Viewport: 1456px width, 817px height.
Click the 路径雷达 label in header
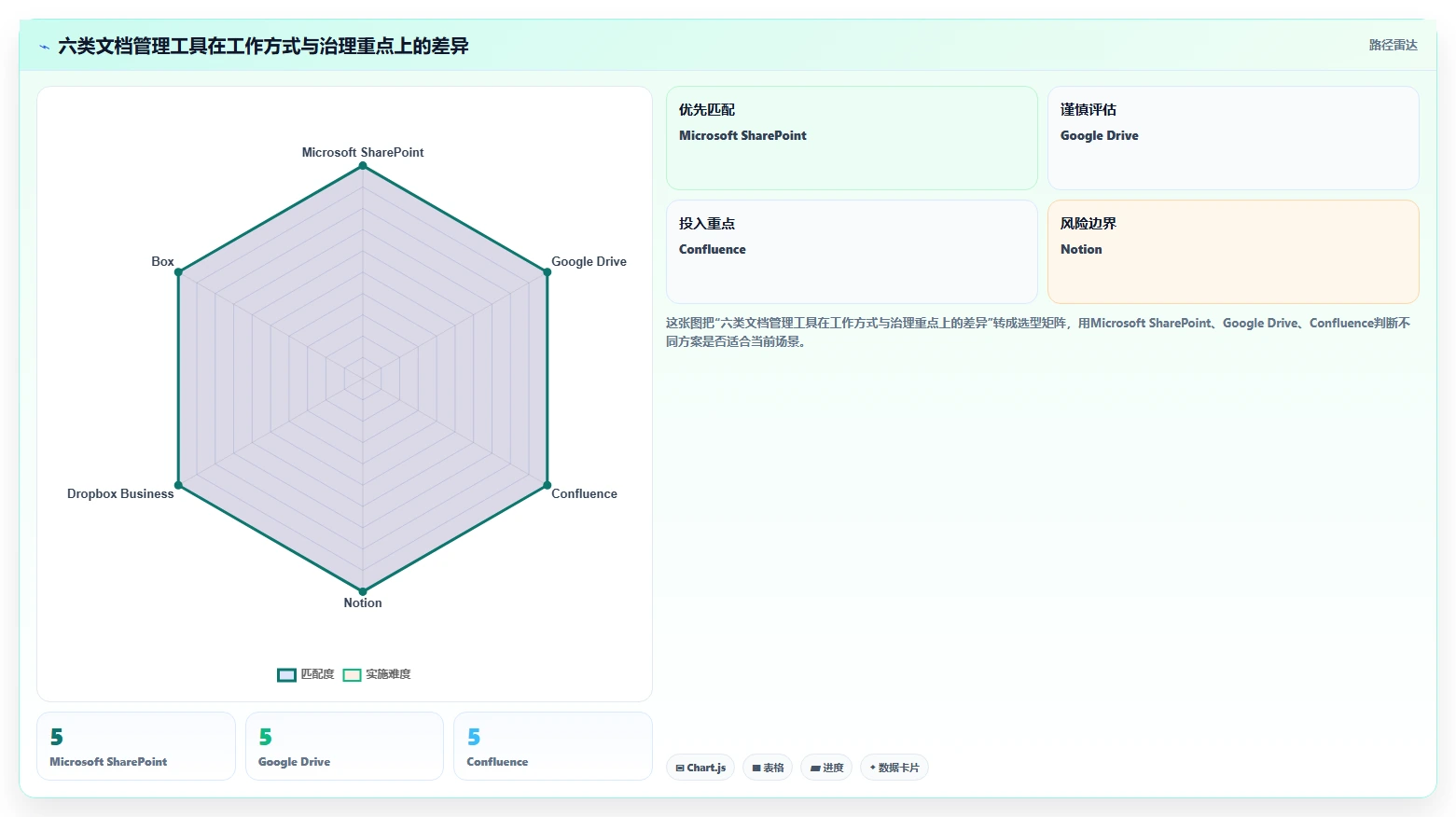[1393, 46]
